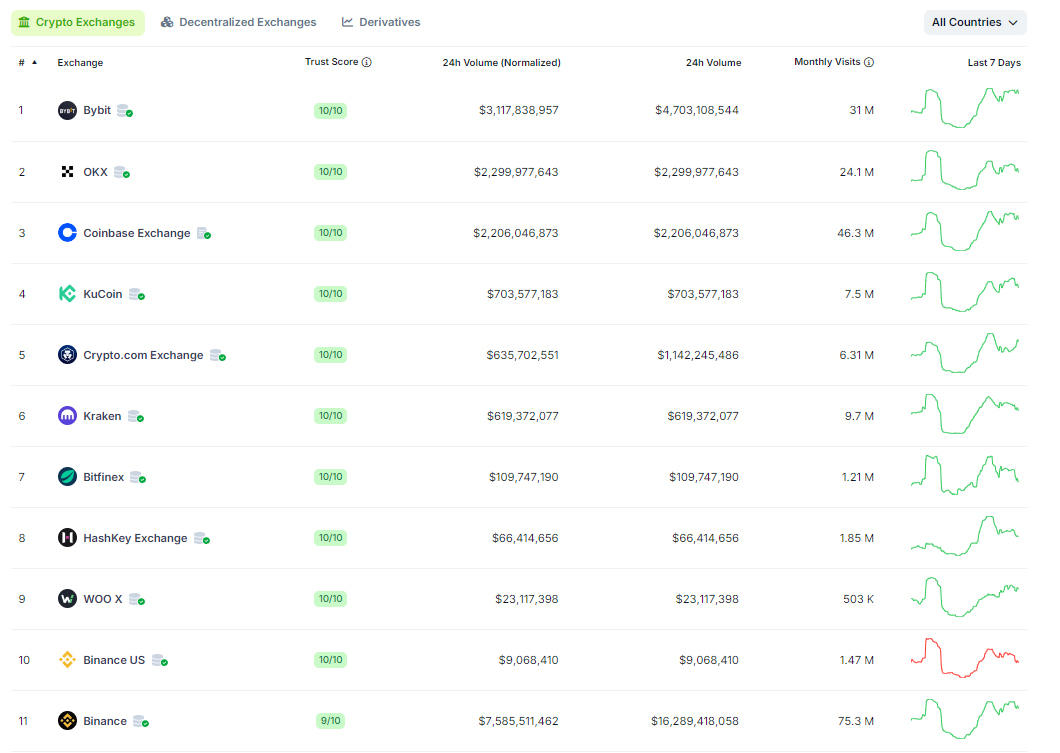This screenshot has width=1060, height=753.
Task: Click Bybit's 10/10 trust score badge
Action: tap(331, 110)
